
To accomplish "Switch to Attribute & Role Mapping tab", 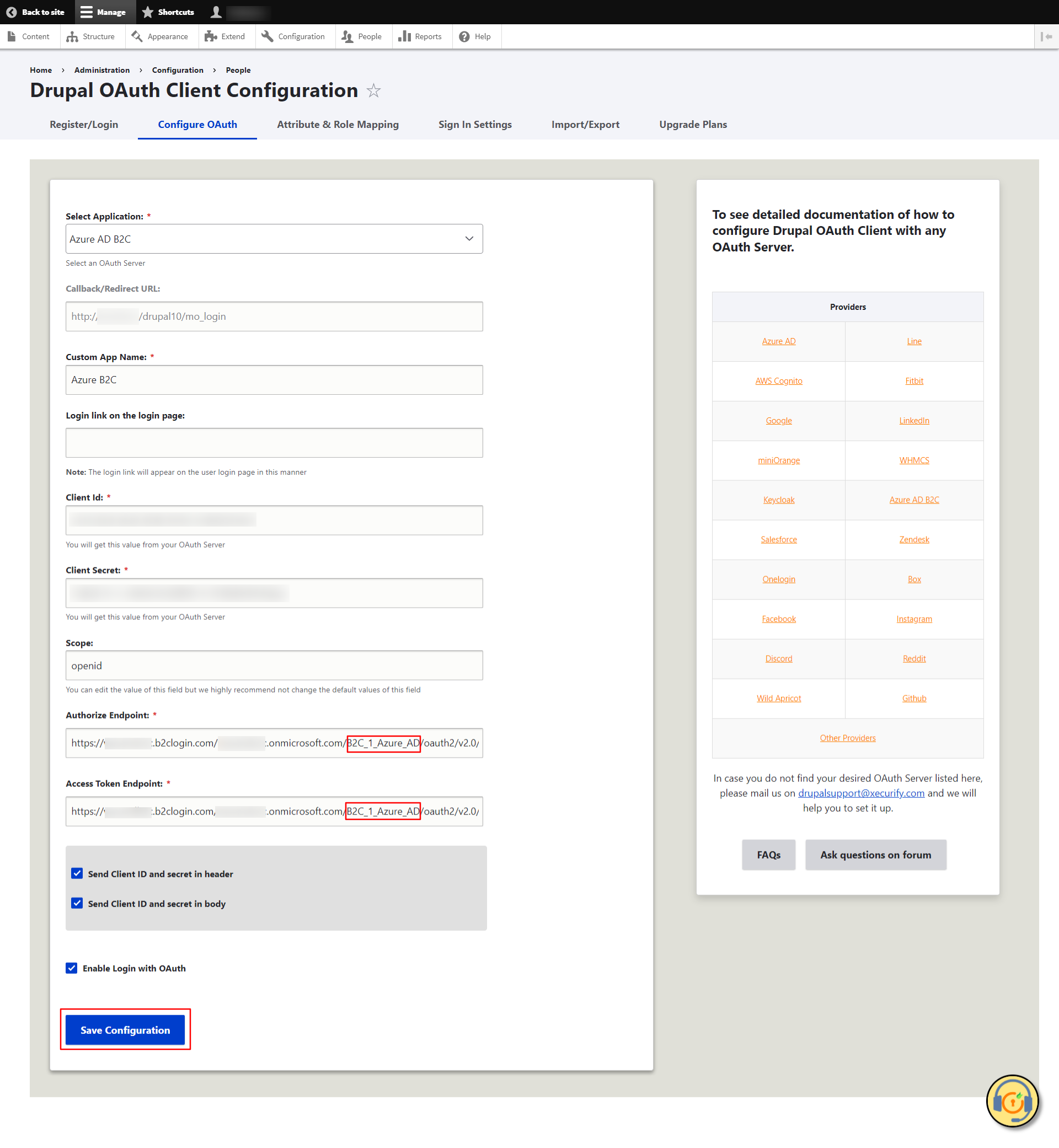I will tap(338, 124).
